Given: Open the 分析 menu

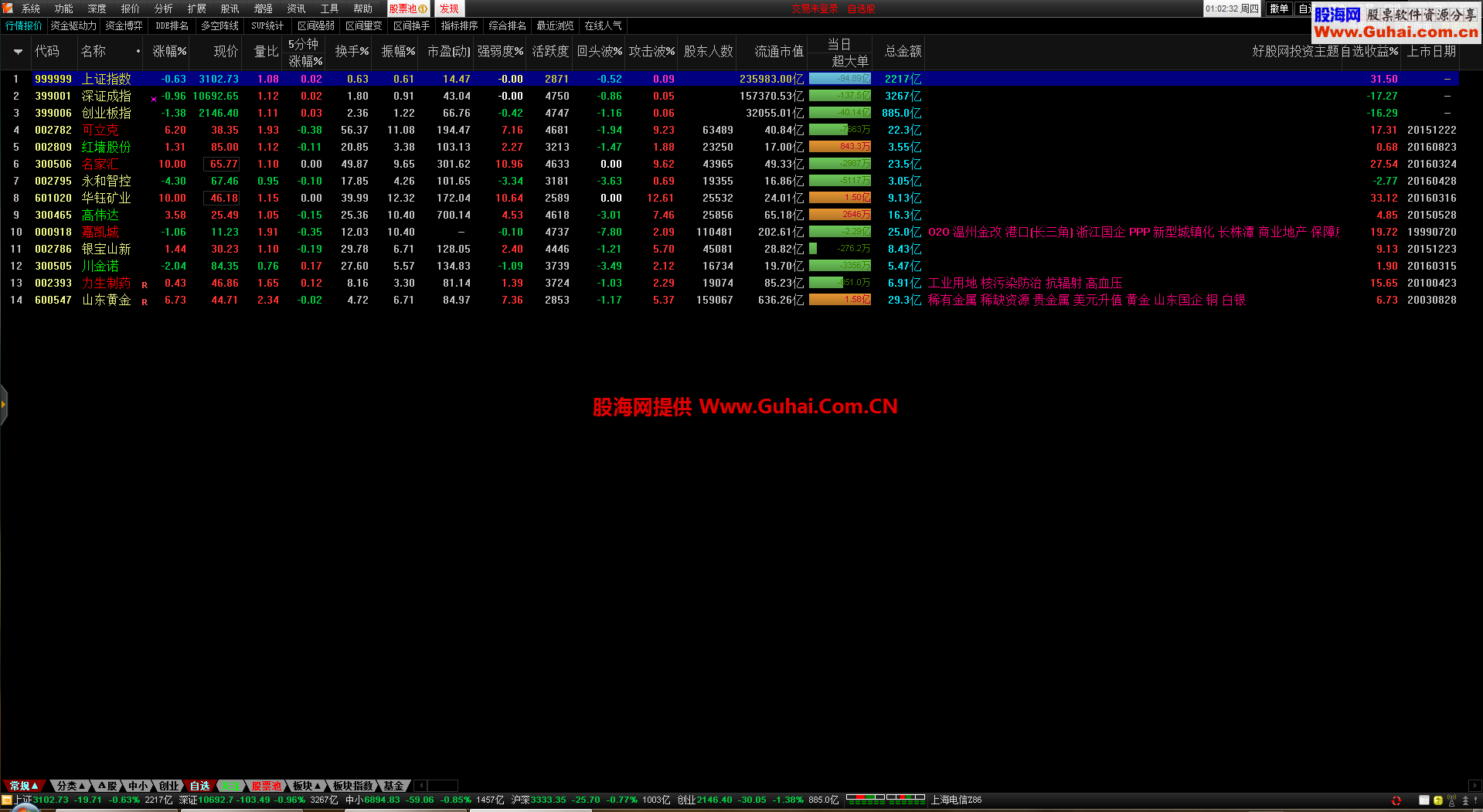Looking at the screenshot, I should (164, 8).
